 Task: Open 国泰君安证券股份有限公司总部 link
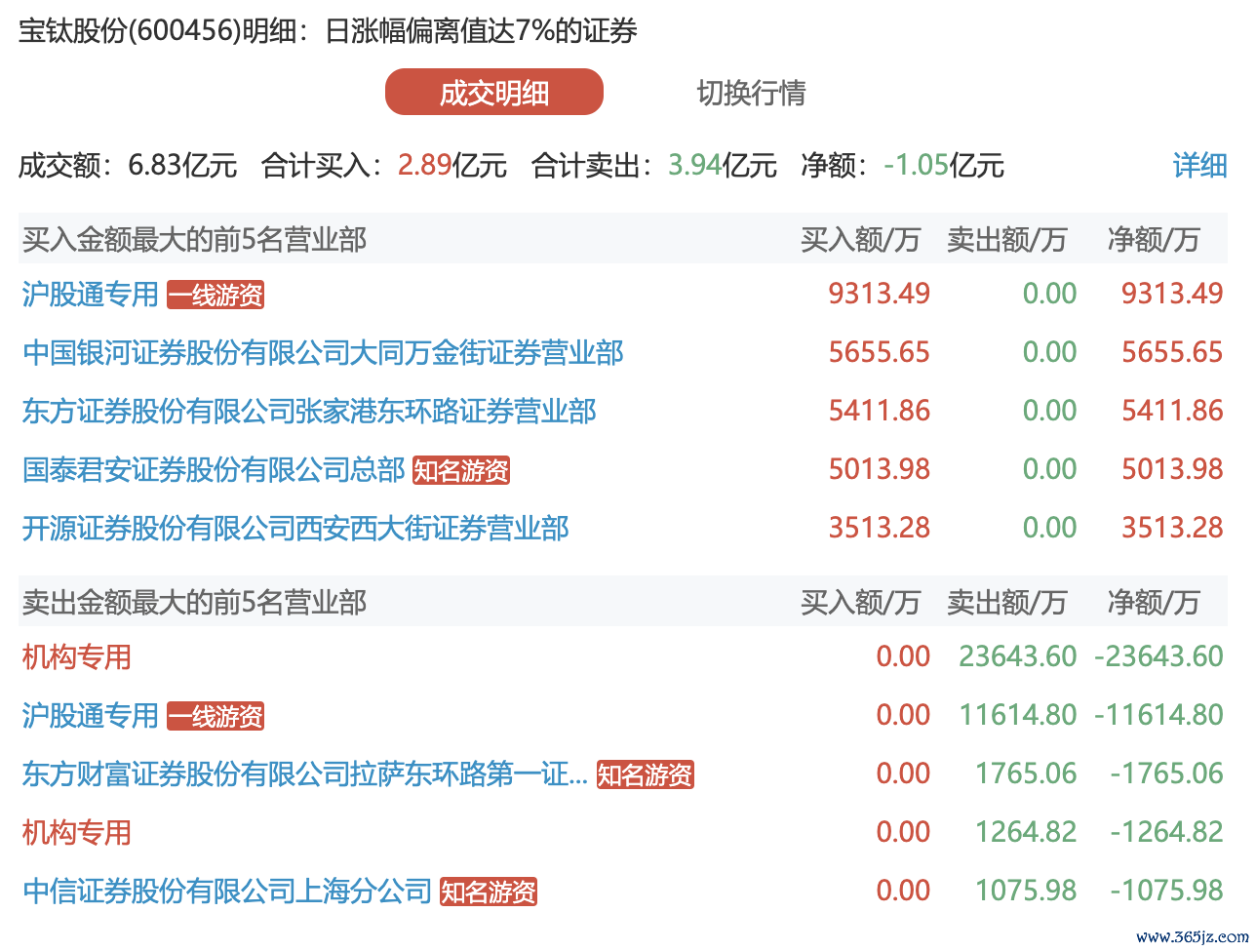[x=214, y=469]
